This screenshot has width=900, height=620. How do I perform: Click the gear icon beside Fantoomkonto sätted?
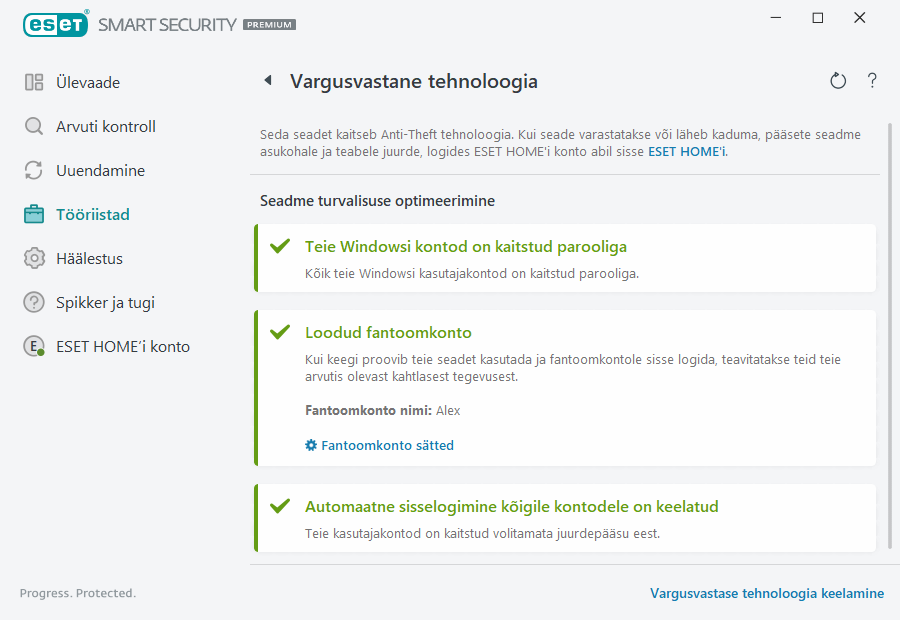pyautogui.click(x=310, y=445)
